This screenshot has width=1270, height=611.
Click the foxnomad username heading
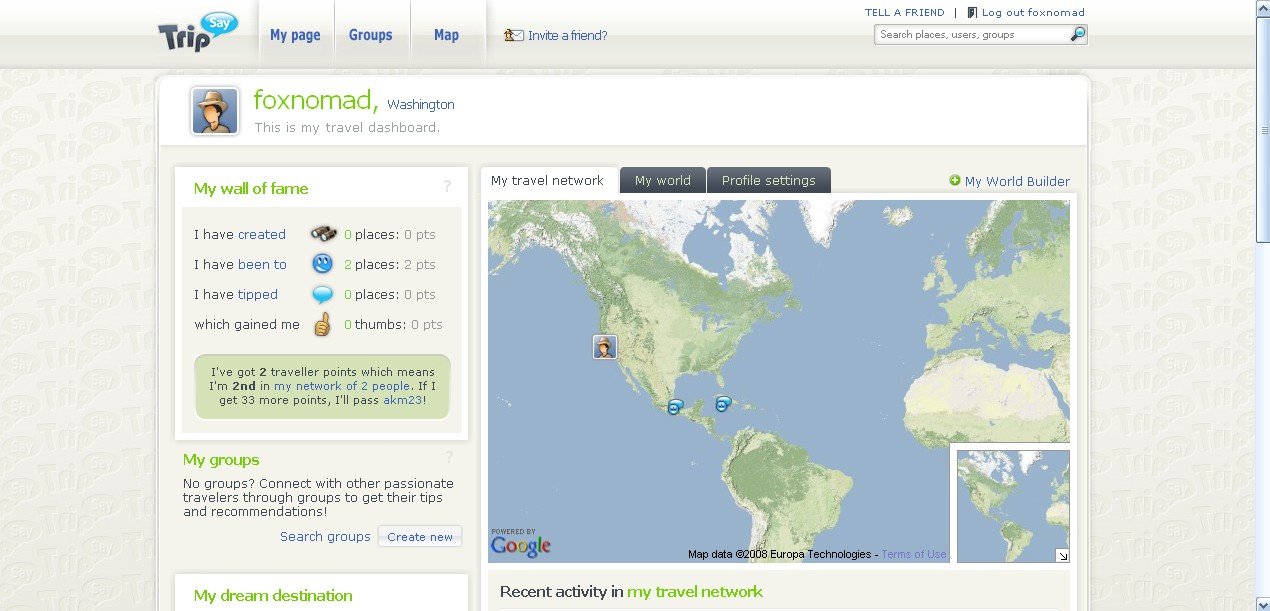click(316, 100)
